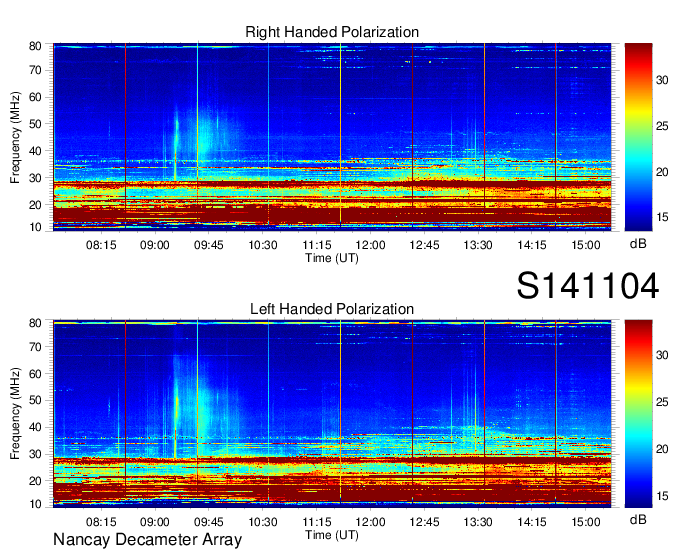The width and height of the screenshot is (680, 552).
Task: Click the 70 MHz tick of Right Handed plot
Action: (x=35, y=70)
